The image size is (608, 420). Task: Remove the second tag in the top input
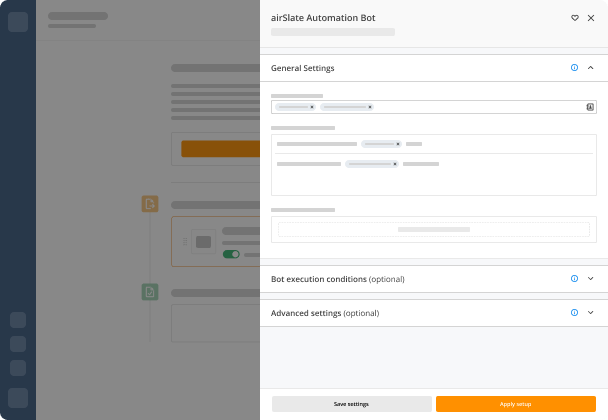(370, 107)
